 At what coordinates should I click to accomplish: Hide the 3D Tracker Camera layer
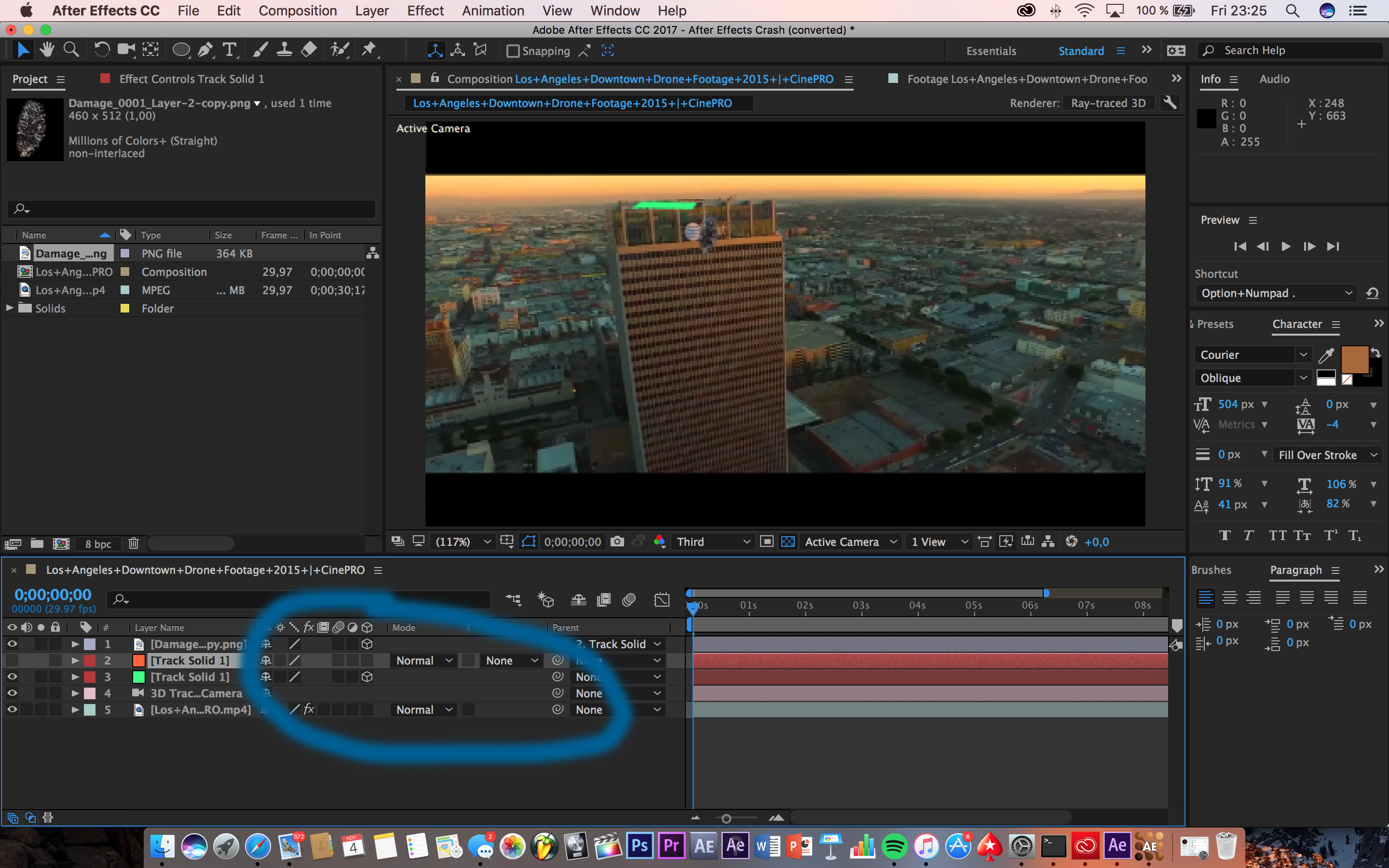click(12, 693)
